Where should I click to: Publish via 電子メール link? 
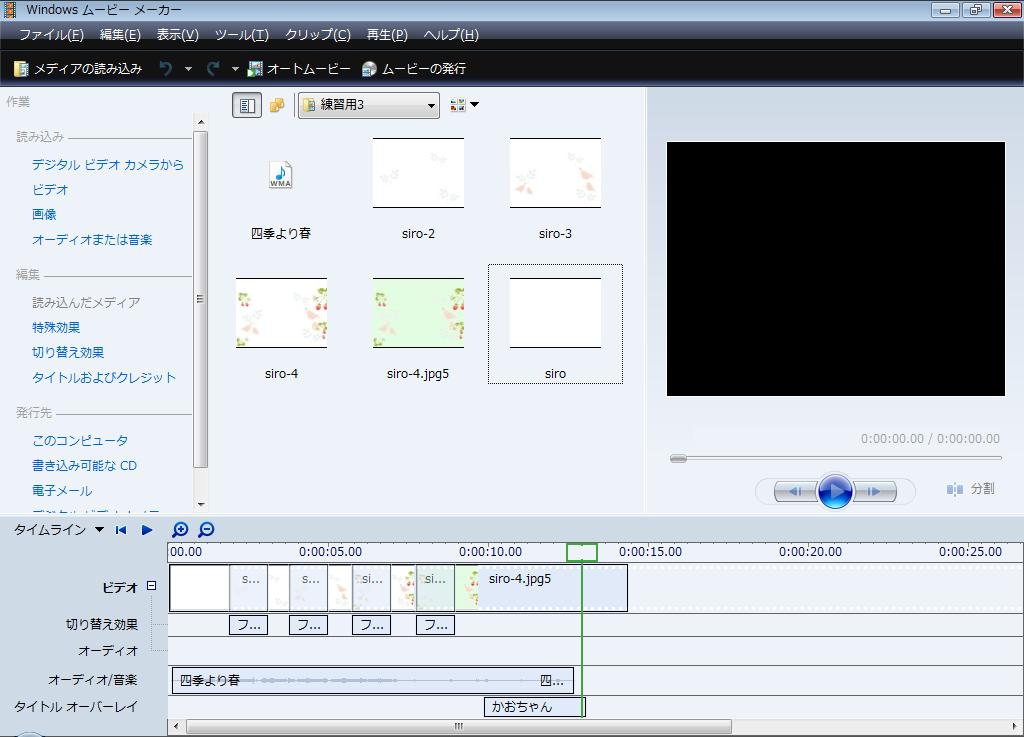coord(62,490)
